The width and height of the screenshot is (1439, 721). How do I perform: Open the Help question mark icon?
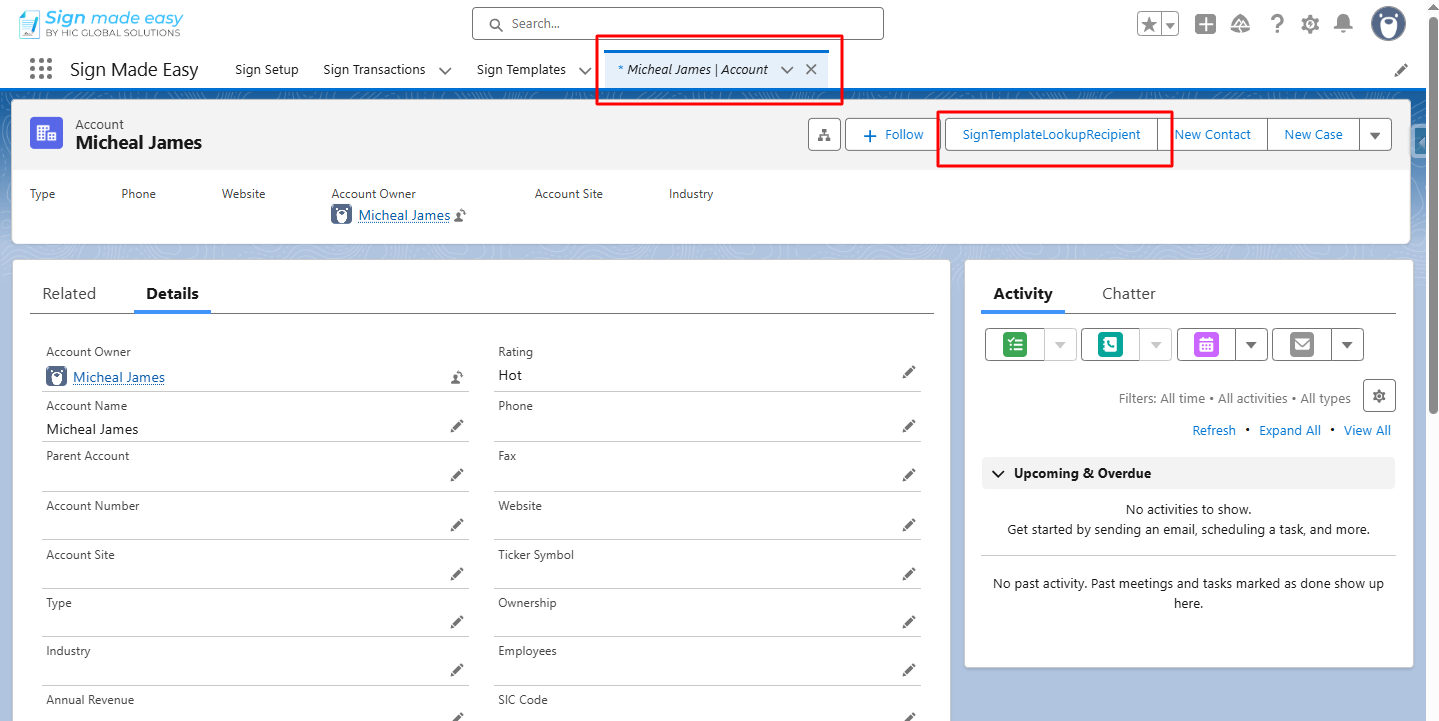1277,24
